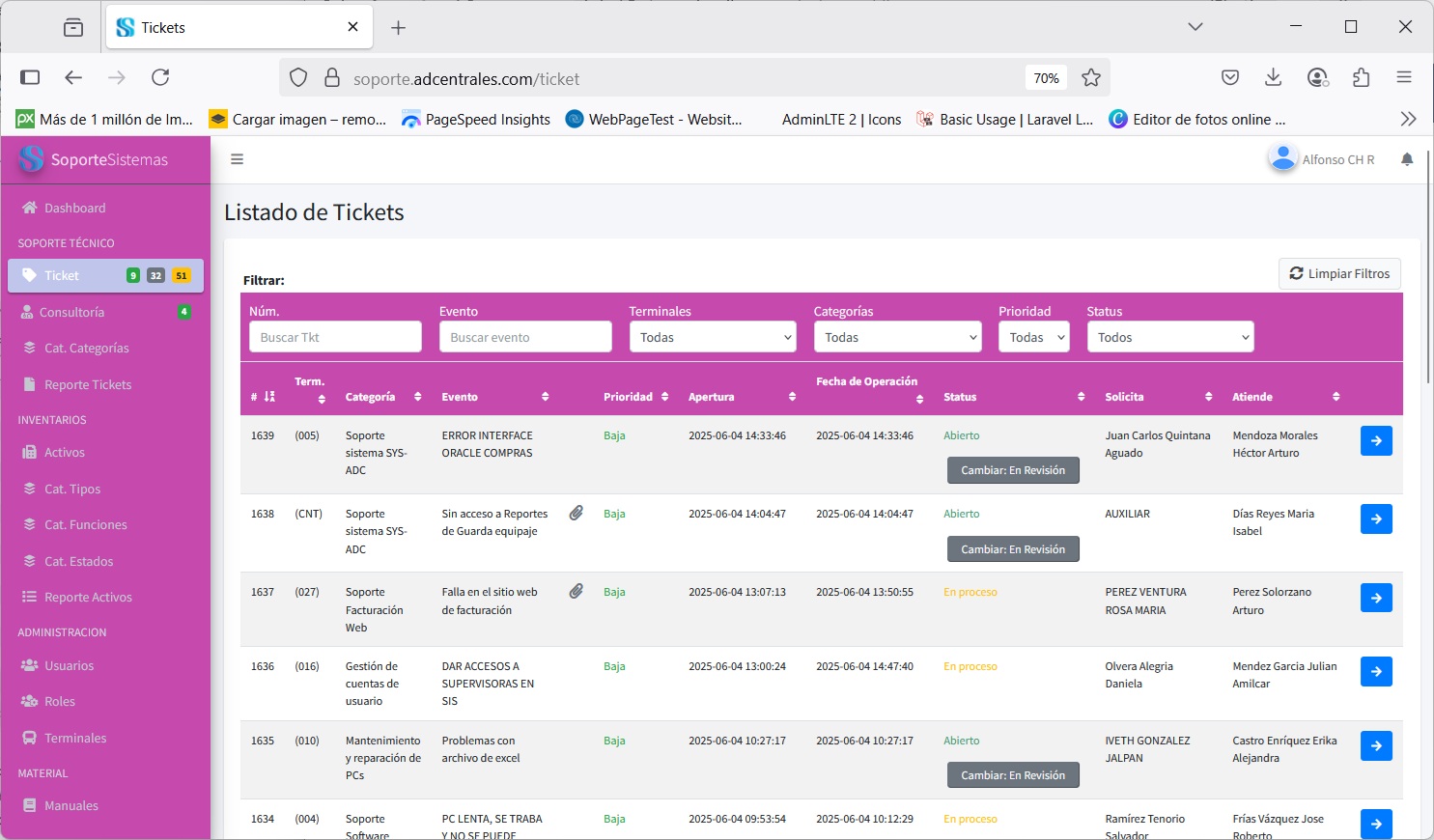Viewport: 1434px width, 840px height.
Task: Expand the Status filter dropdown
Action: pyautogui.click(x=1169, y=337)
